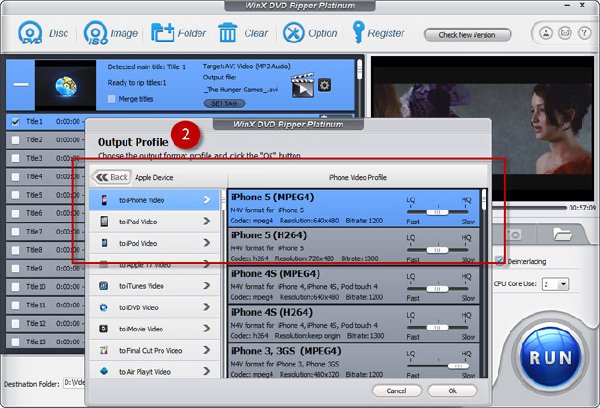Toggle the Title1 checkbox
The image size is (600, 408).
[x=15, y=122]
